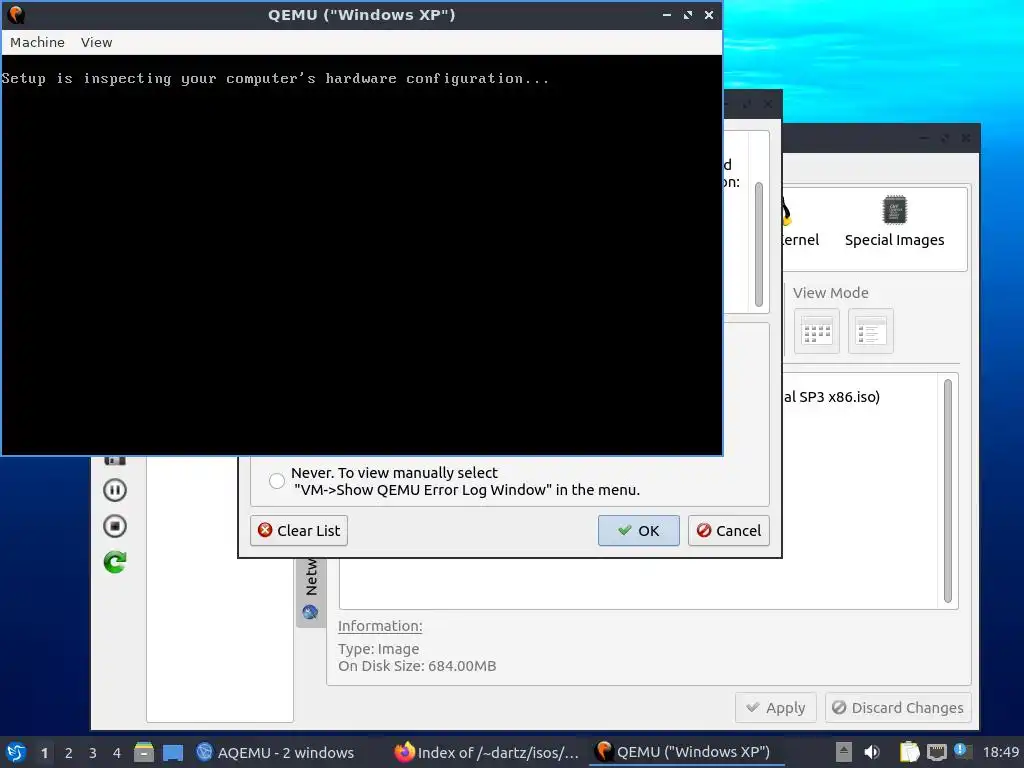Viewport: 1024px width, 768px height.
Task: Click the green reset VM arrow icon
Action: (115, 562)
